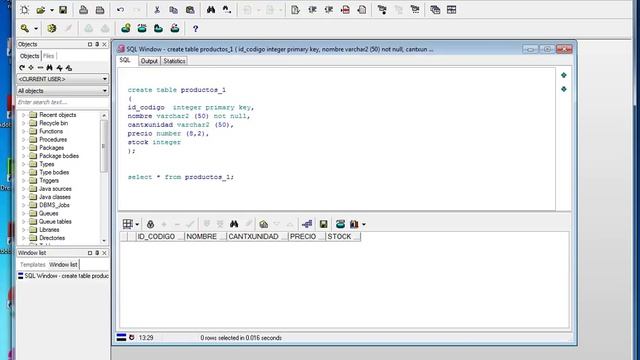Image resolution: width=640 pixels, height=360 pixels.
Task: Click the cascade windows icon in toolbar
Action: [435, 10]
